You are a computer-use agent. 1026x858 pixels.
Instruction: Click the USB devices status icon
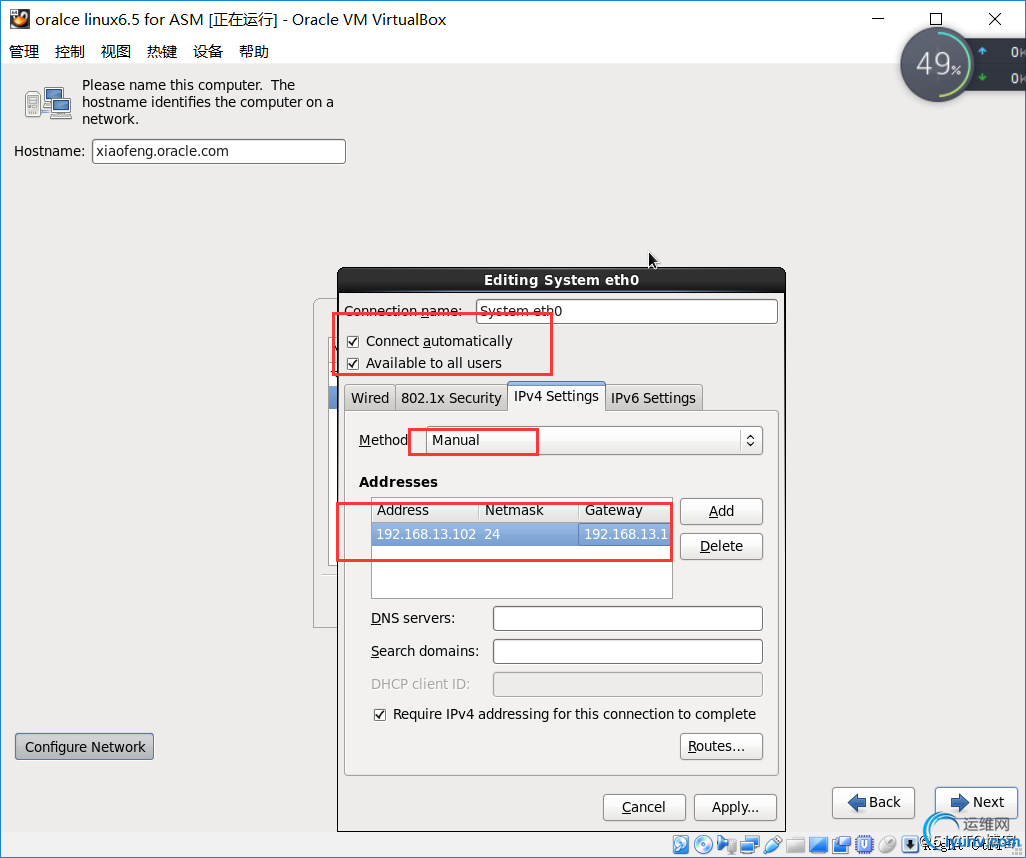773,844
